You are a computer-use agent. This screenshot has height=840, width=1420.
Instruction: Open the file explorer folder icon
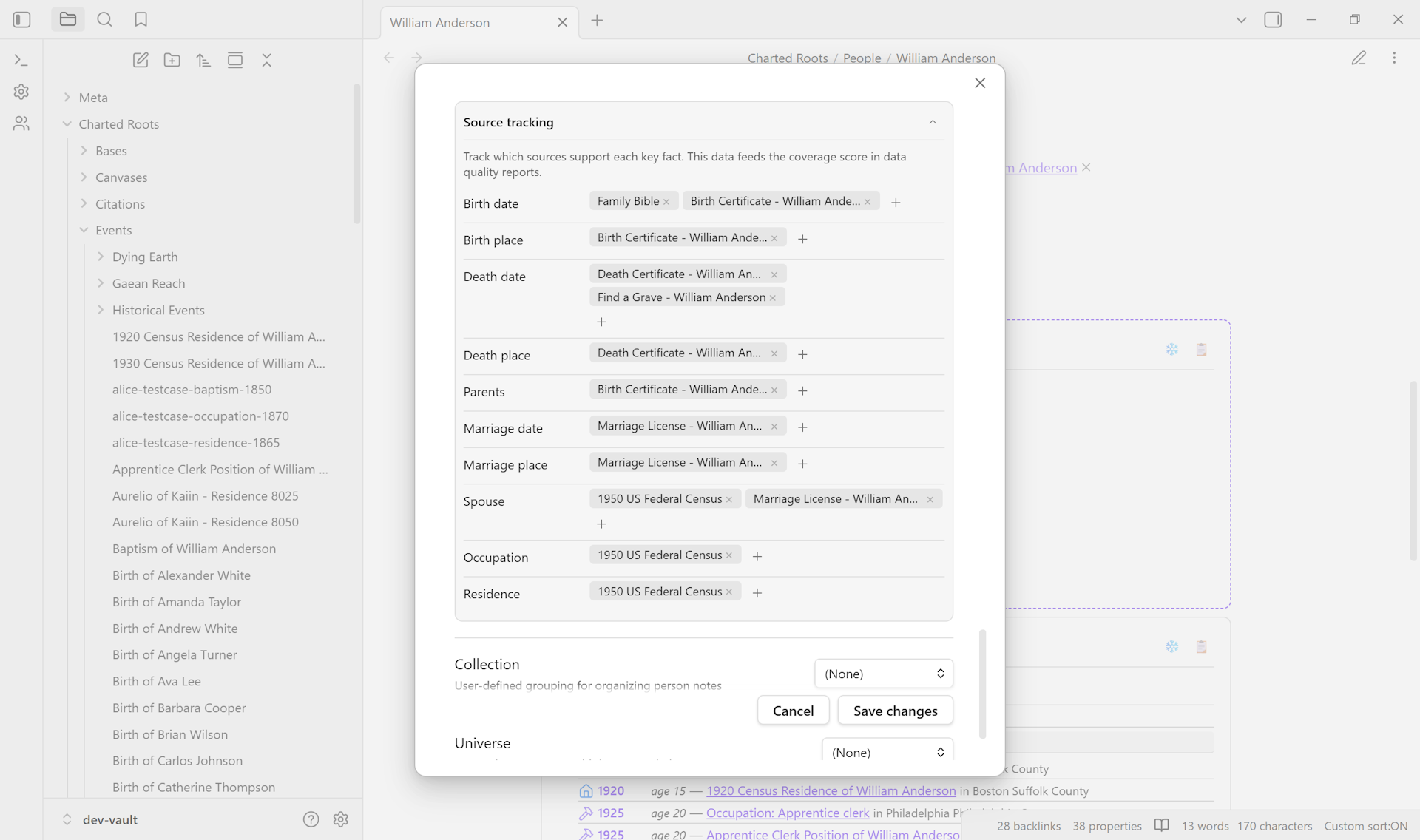[x=68, y=19]
